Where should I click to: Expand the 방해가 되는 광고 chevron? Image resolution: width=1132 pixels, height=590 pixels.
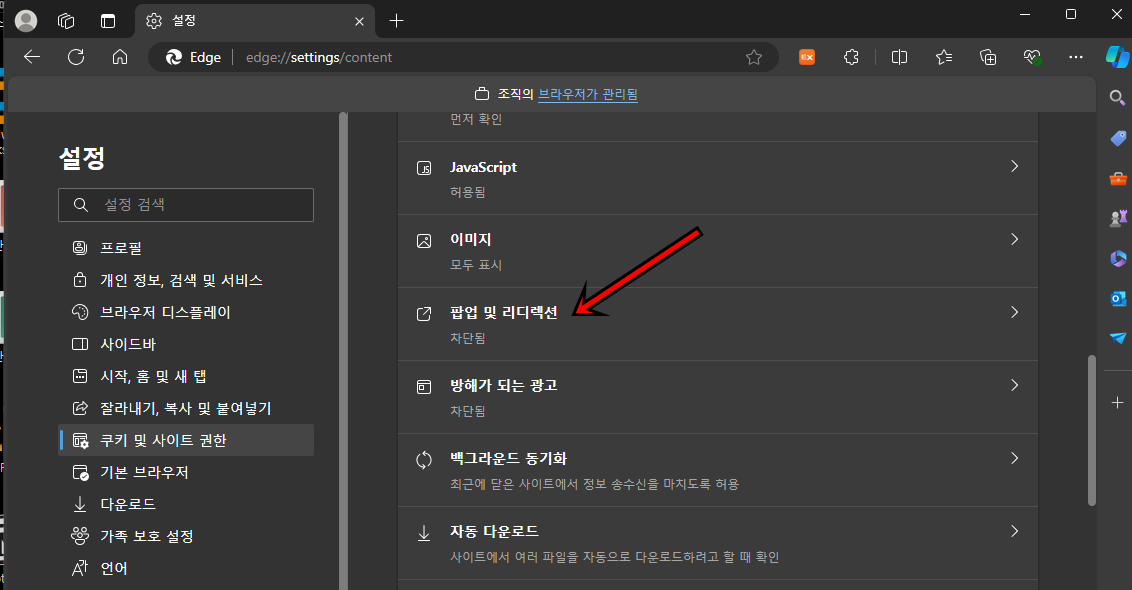pyautogui.click(x=1014, y=385)
